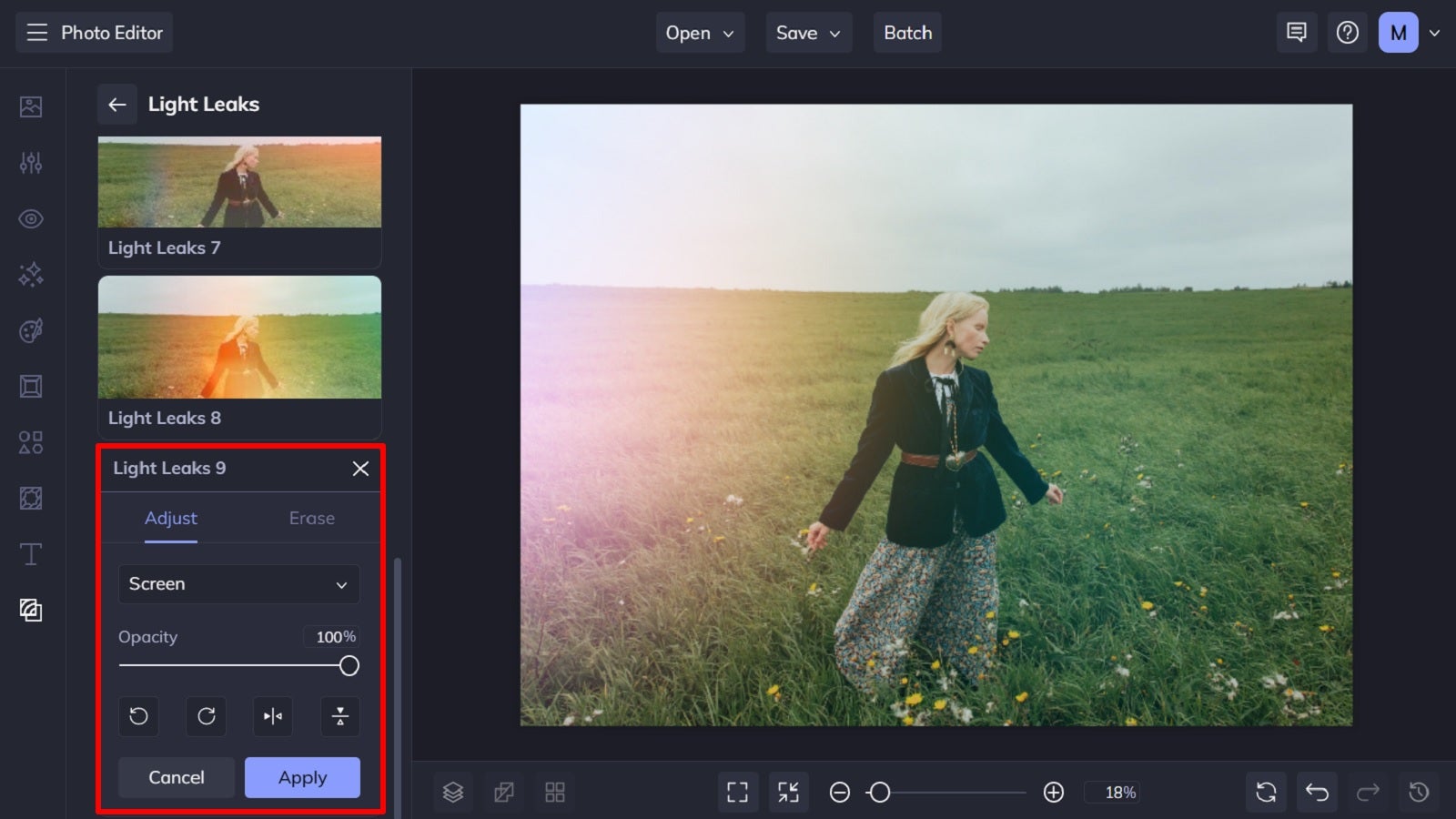Screen dimensions: 1456x819
Task: Cancel the Light Leaks 9 effect
Action: tap(177, 778)
